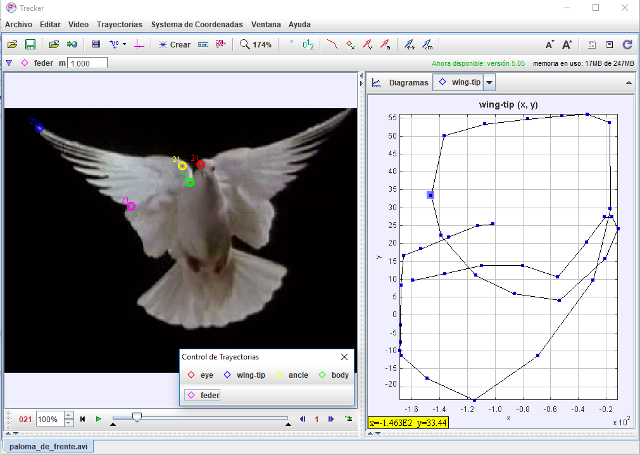The height and width of the screenshot is (455, 640).
Task: Step forward one video frame
Action: point(332,419)
